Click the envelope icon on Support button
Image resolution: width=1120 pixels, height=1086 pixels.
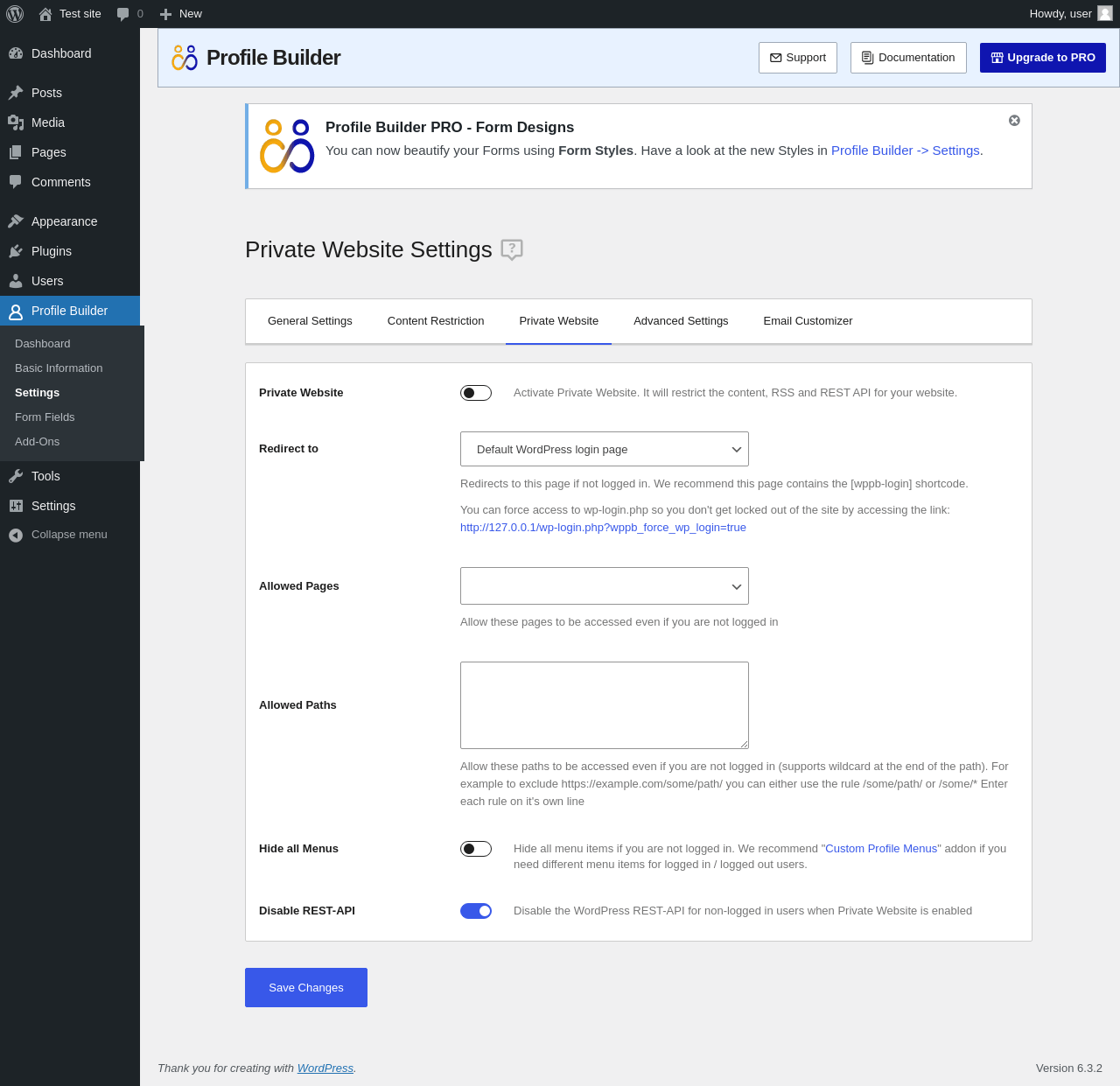tap(775, 58)
